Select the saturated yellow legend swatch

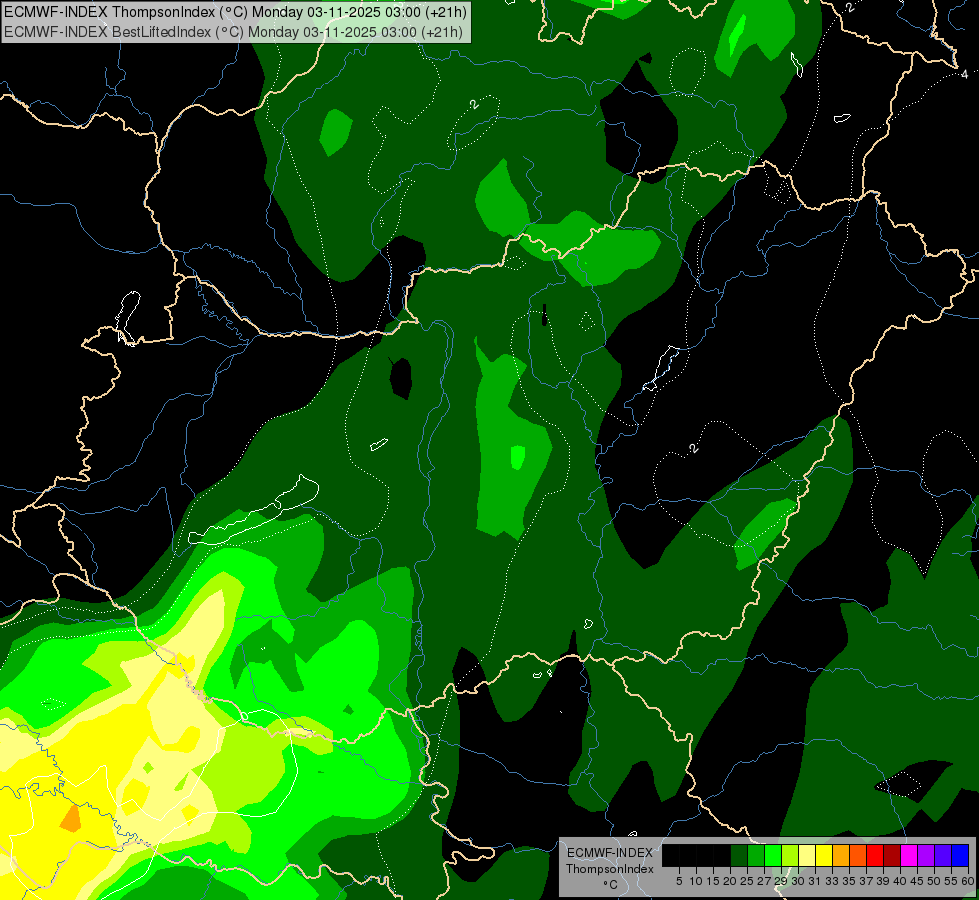coord(824,855)
